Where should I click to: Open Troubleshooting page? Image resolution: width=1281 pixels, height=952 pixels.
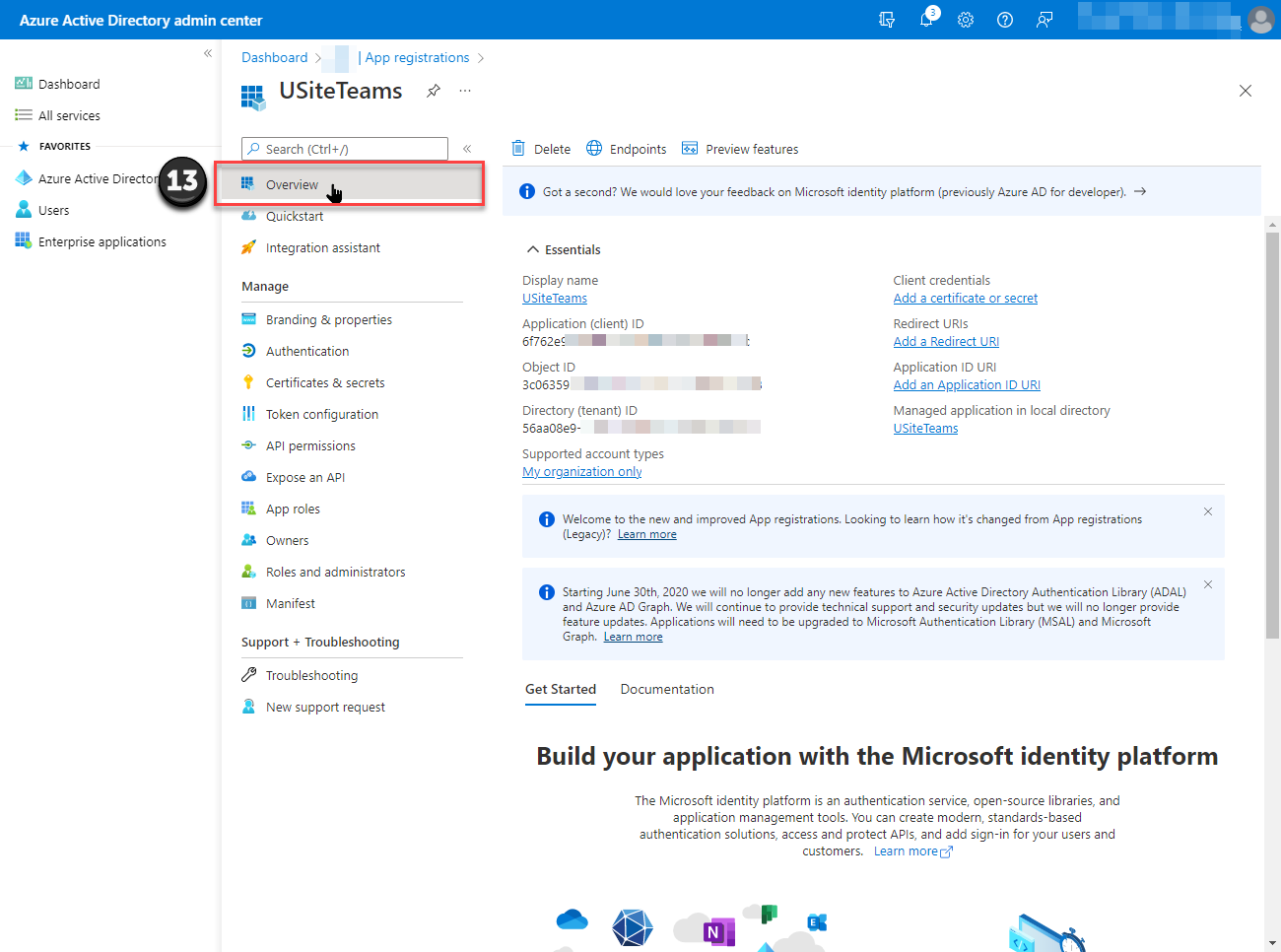[300, 675]
